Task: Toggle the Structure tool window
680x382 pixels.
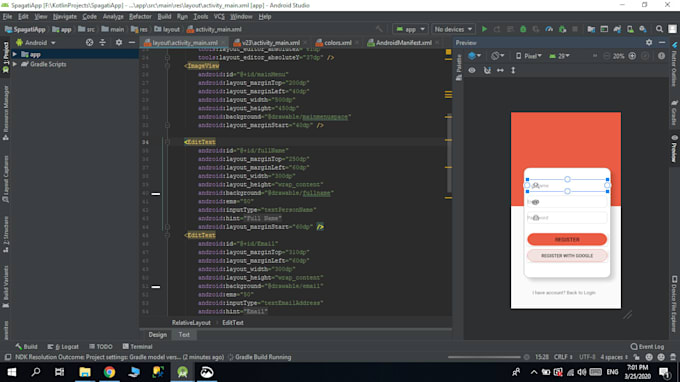Action: tap(6, 235)
